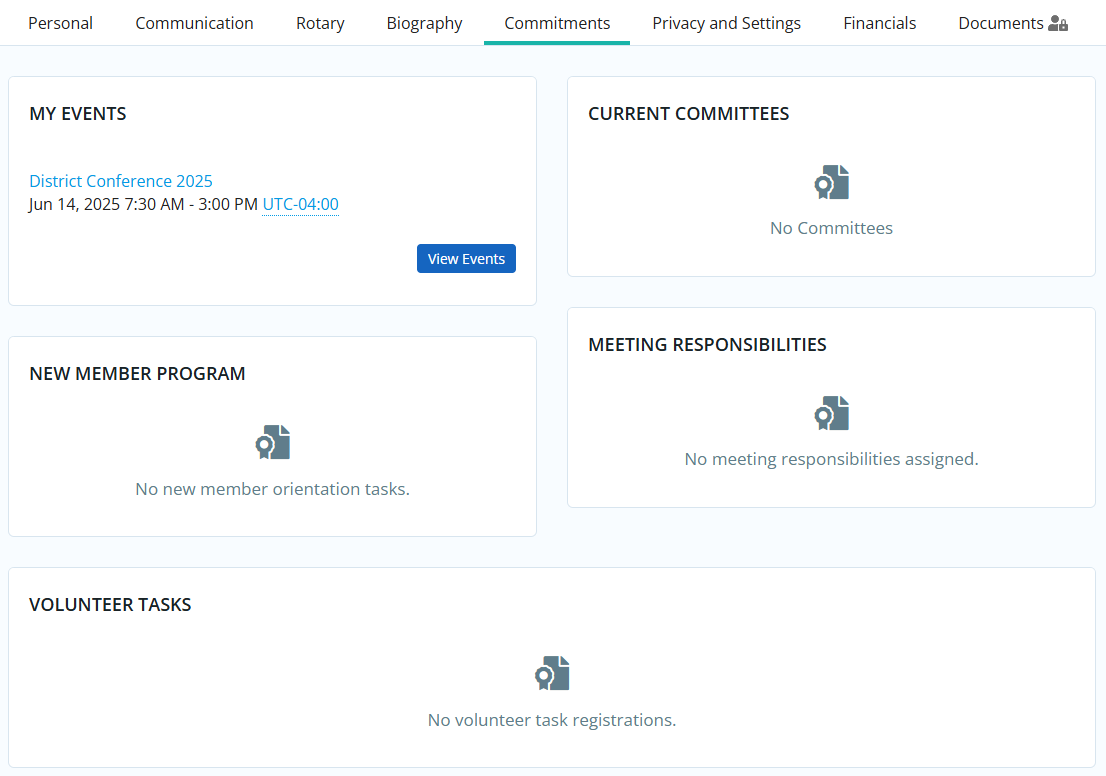
Task: Click the UTC-04:00 timezone link
Action: tap(300, 204)
